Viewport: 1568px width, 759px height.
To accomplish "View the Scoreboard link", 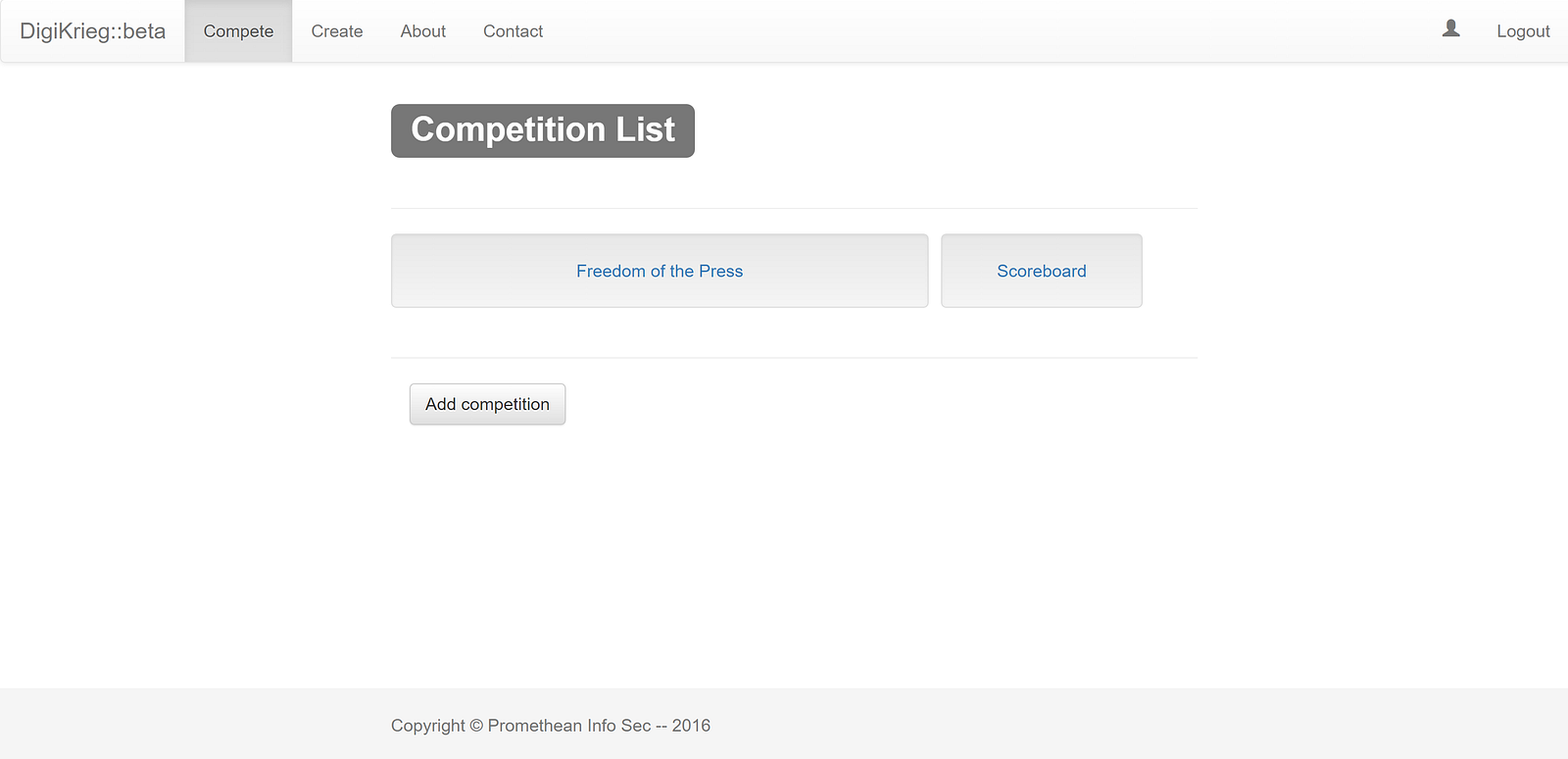I will [x=1042, y=271].
